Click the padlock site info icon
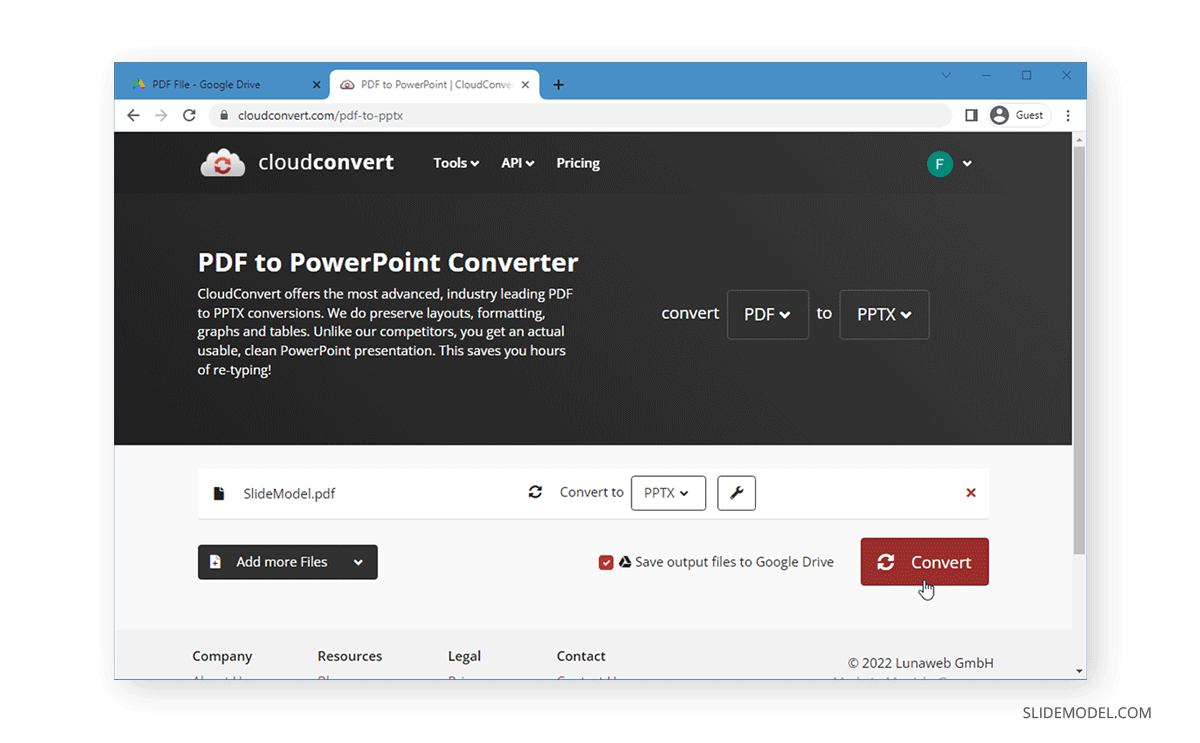This screenshot has width=1200, height=743. tap(224, 115)
